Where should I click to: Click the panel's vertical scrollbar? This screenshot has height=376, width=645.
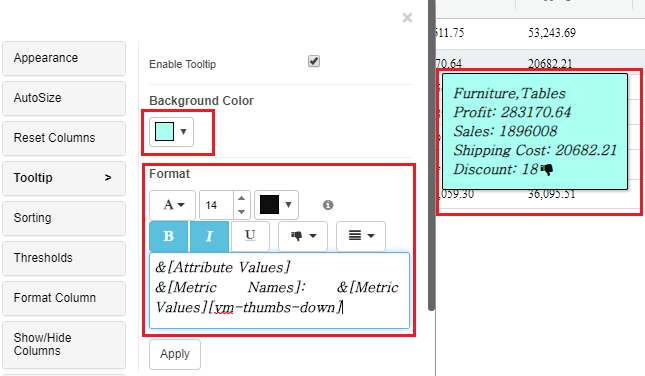coord(432,155)
